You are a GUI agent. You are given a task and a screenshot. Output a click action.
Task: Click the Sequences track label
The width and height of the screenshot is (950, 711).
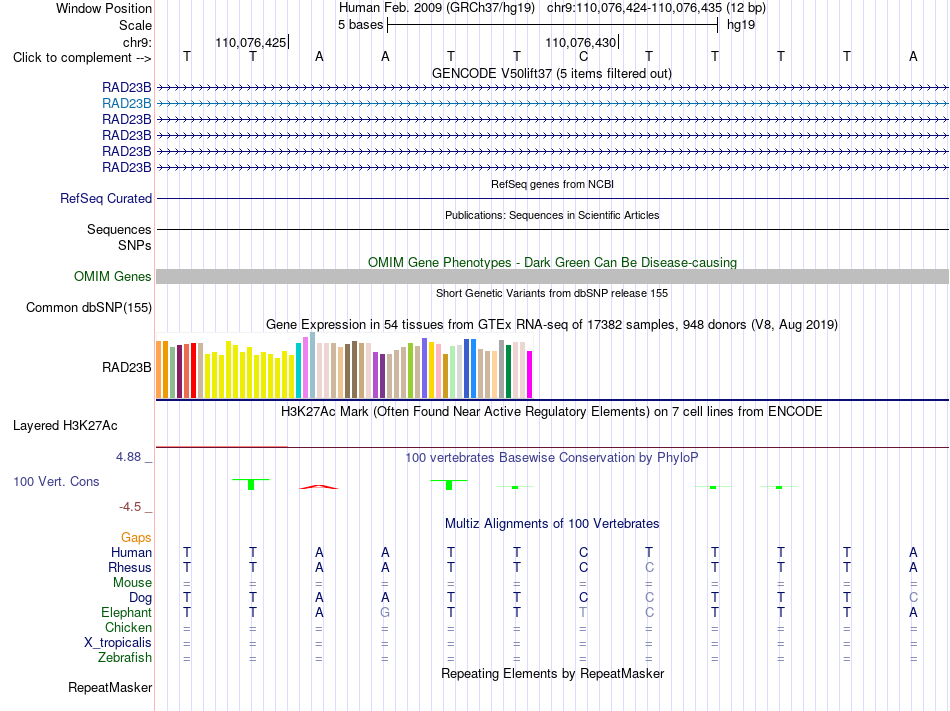119,230
